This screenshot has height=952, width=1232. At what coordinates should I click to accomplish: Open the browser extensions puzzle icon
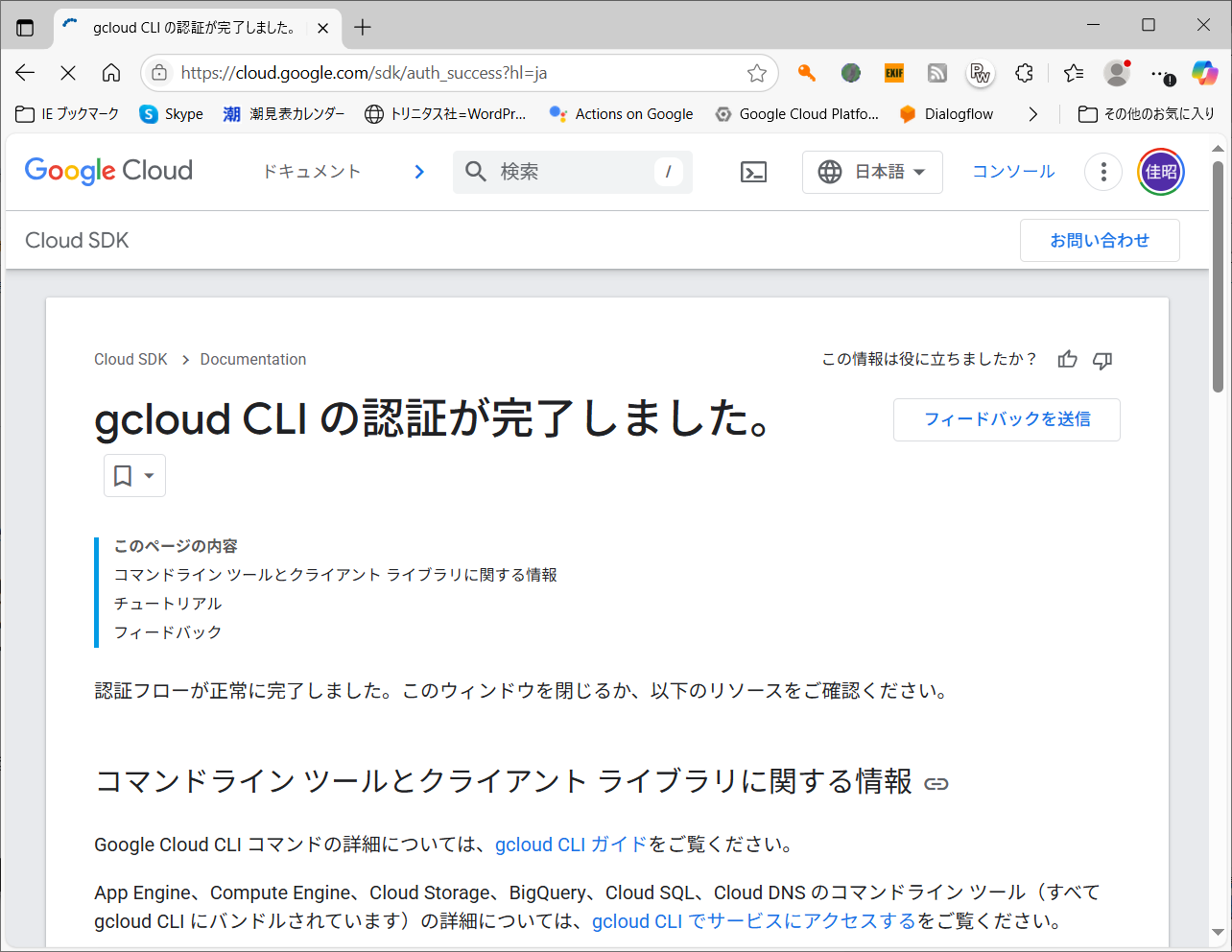coord(1025,73)
